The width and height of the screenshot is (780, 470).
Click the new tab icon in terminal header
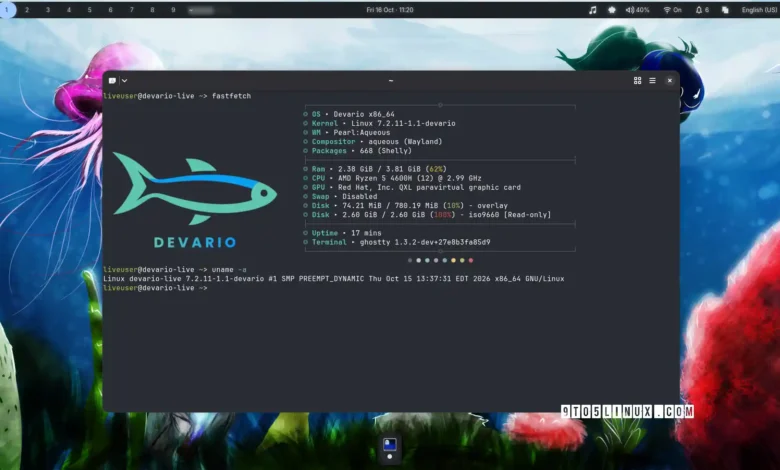[112, 81]
